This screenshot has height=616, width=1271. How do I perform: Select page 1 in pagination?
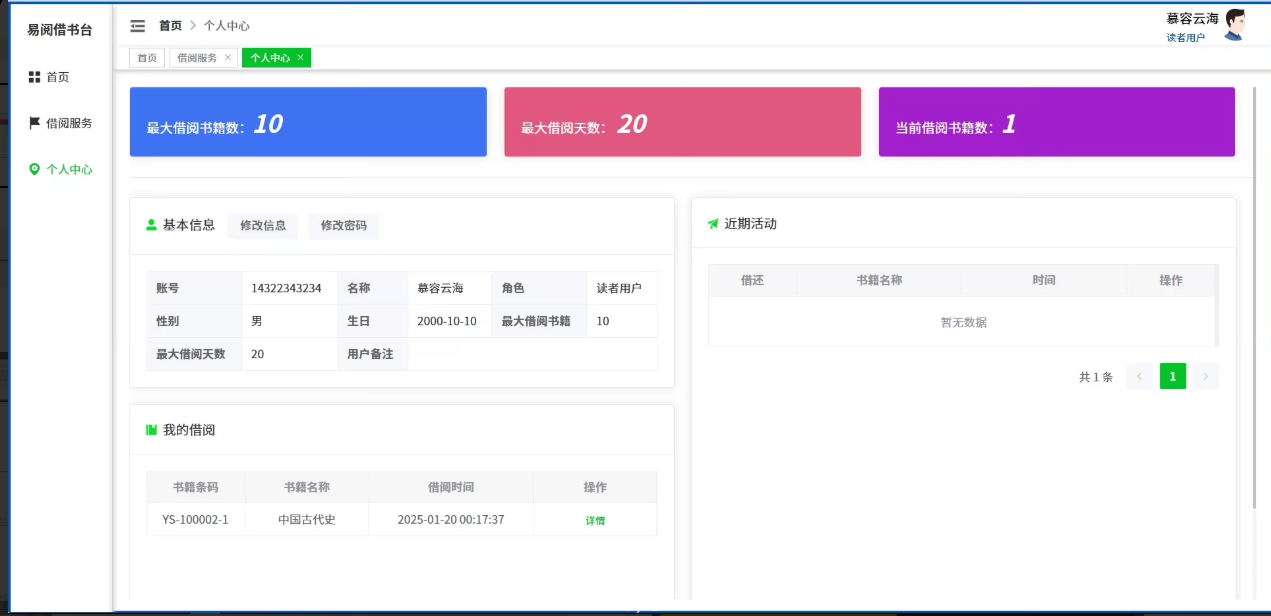(1173, 376)
